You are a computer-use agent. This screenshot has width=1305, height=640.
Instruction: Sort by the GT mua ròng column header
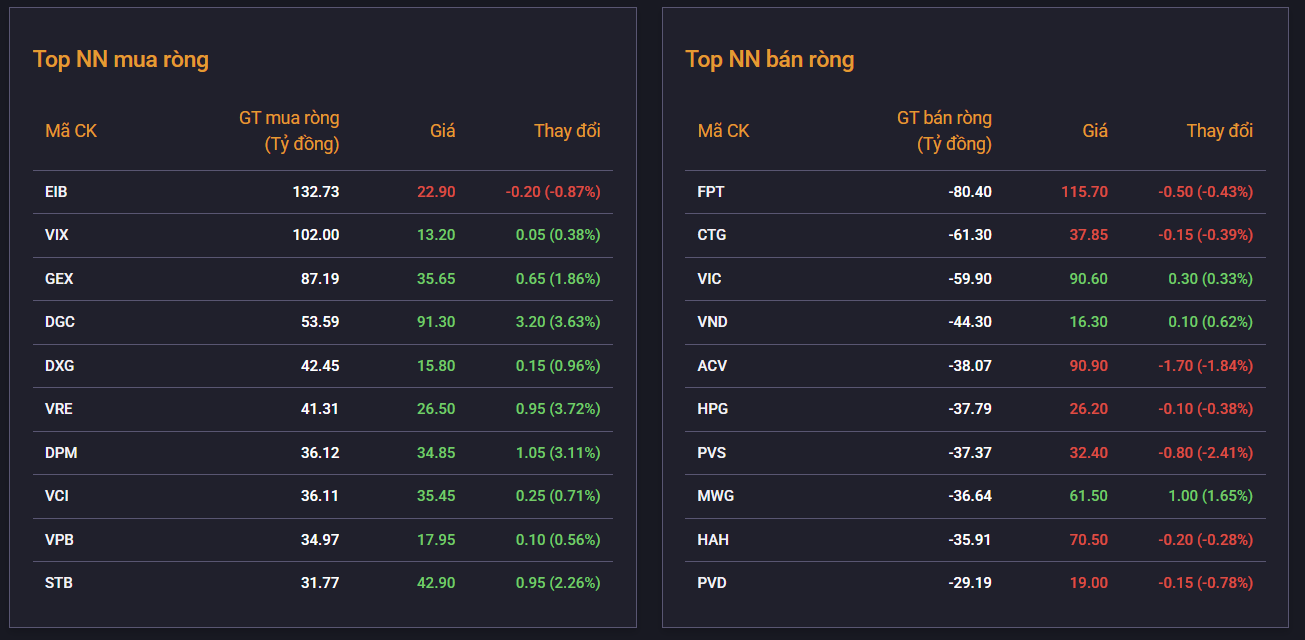[289, 131]
